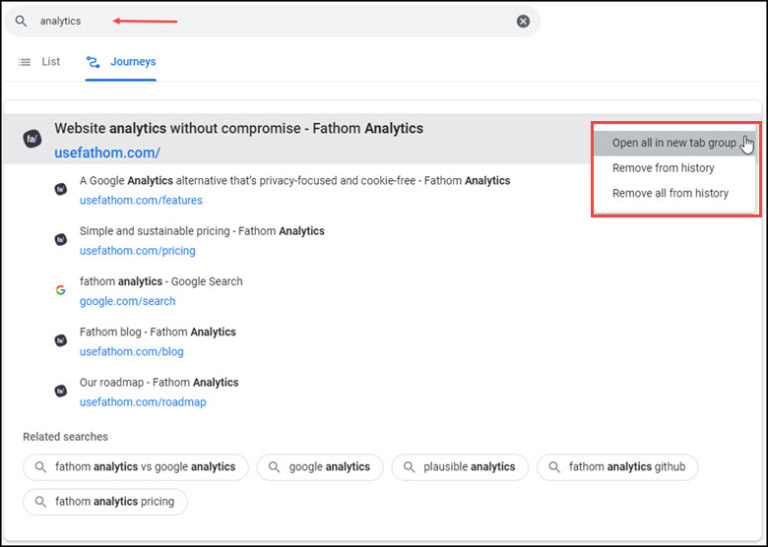The image size is (768, 547).
Task: Select the Journeys tab
Action: pos(121,62)
